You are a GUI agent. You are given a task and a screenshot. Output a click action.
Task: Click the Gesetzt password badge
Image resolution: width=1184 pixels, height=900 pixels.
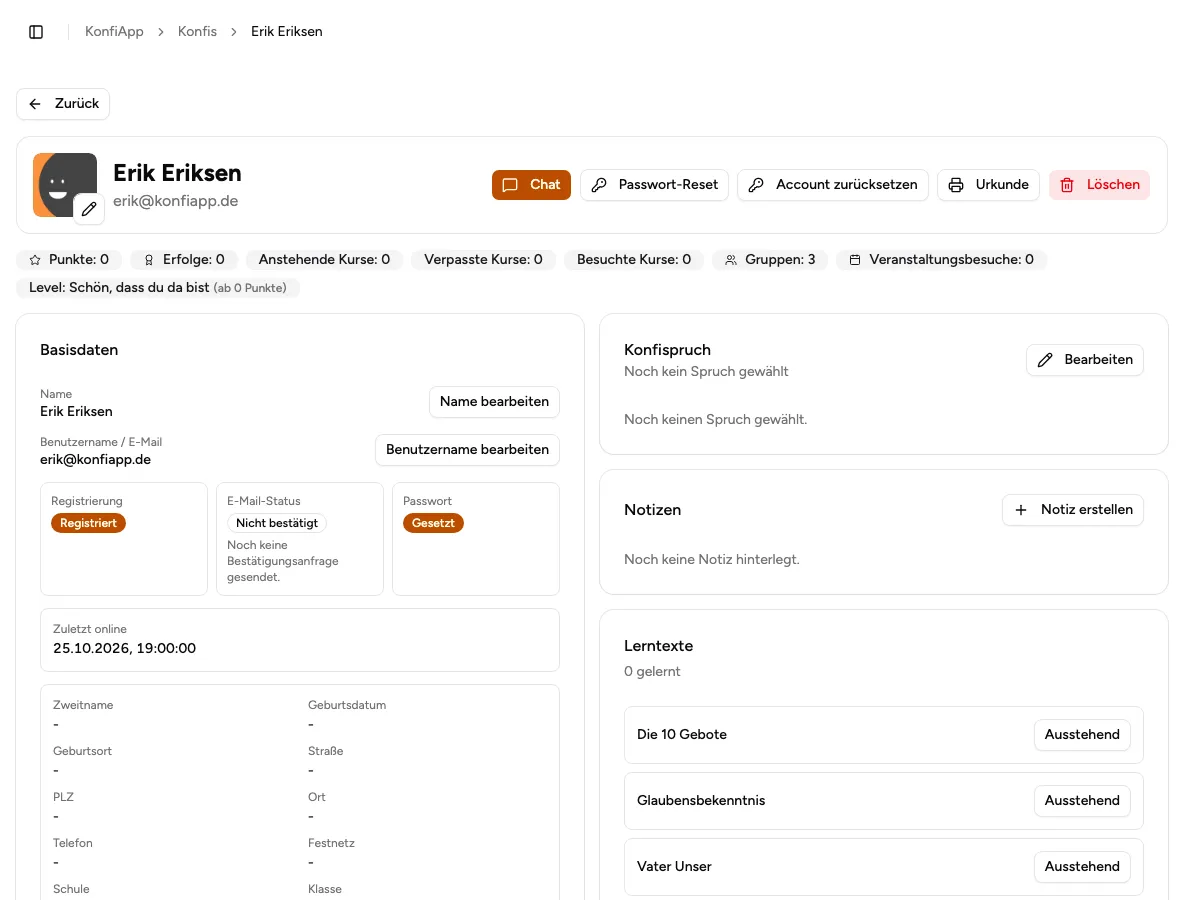pyautogui.click(x=433, y=523)
